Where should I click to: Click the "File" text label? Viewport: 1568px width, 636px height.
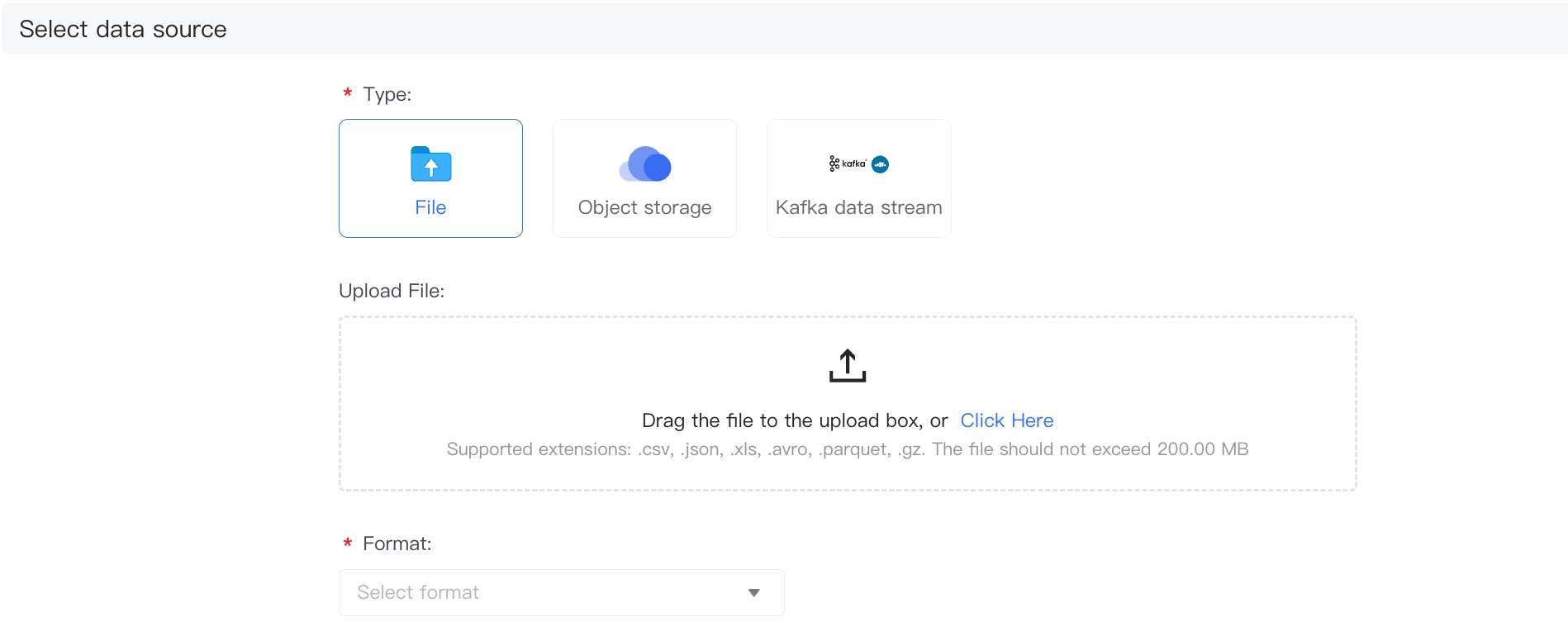(x=430, y=207)
